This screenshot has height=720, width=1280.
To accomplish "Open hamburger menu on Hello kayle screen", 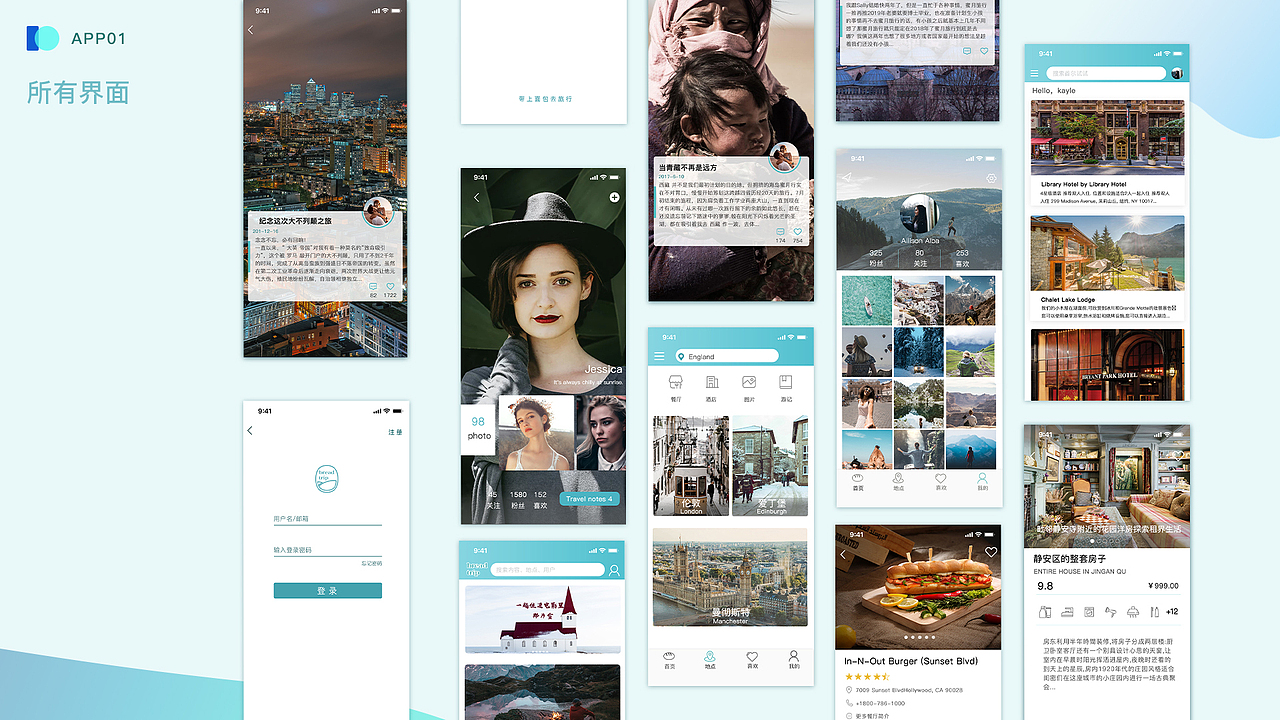I will pos(1035,74).
